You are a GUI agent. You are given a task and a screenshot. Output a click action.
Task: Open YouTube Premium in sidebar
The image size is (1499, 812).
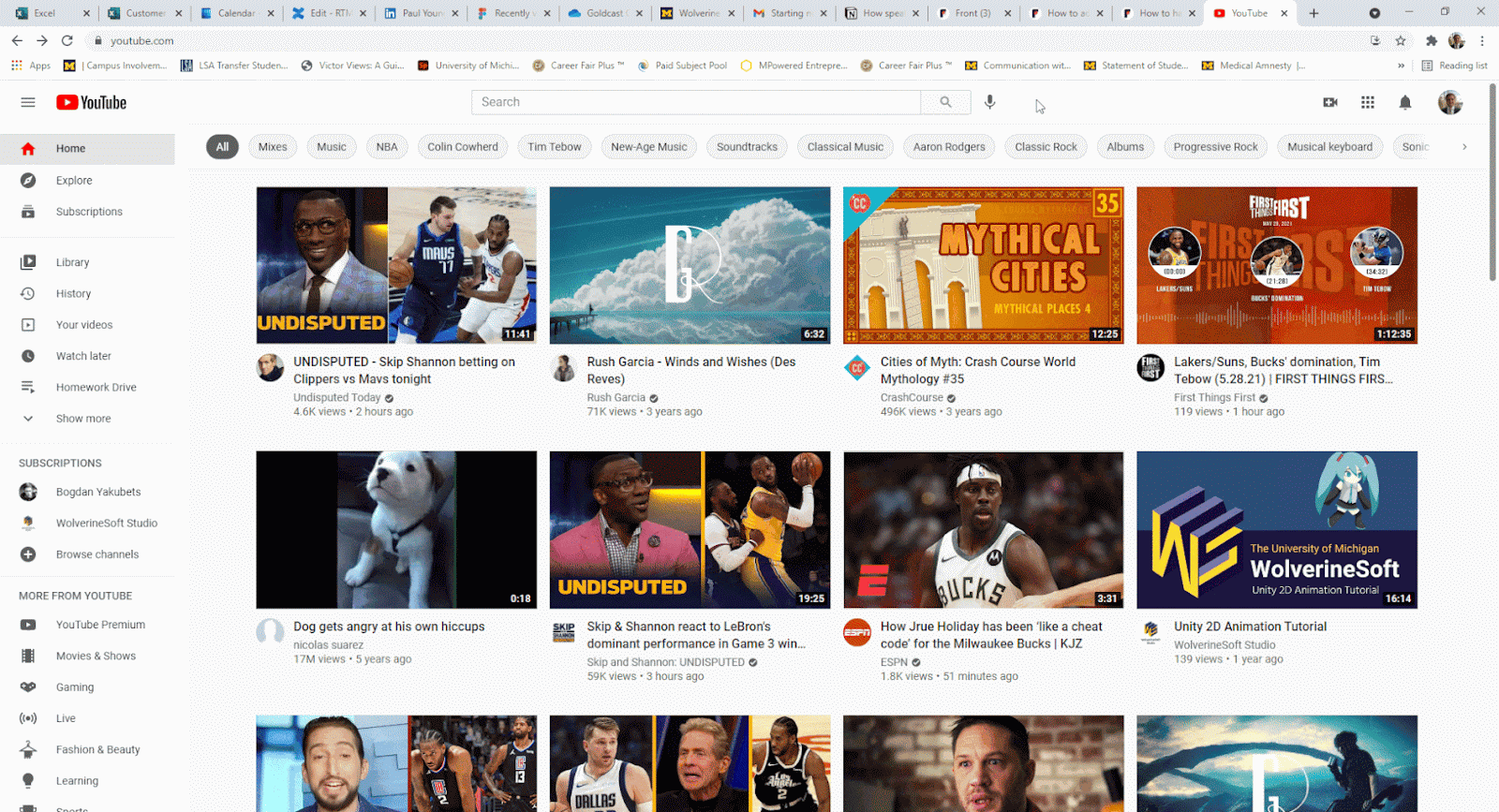point(87,625)
